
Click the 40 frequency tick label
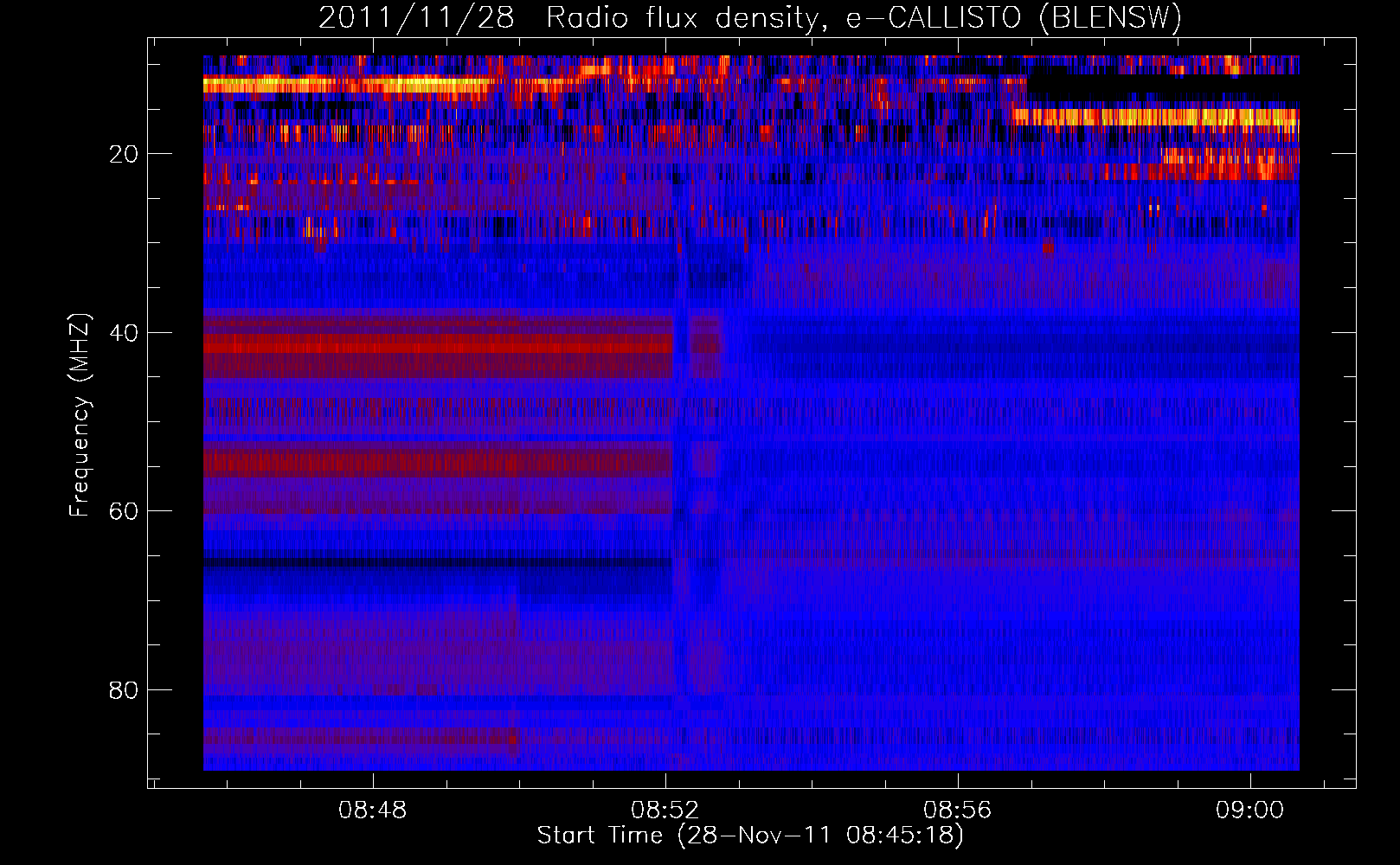[125, 333]
